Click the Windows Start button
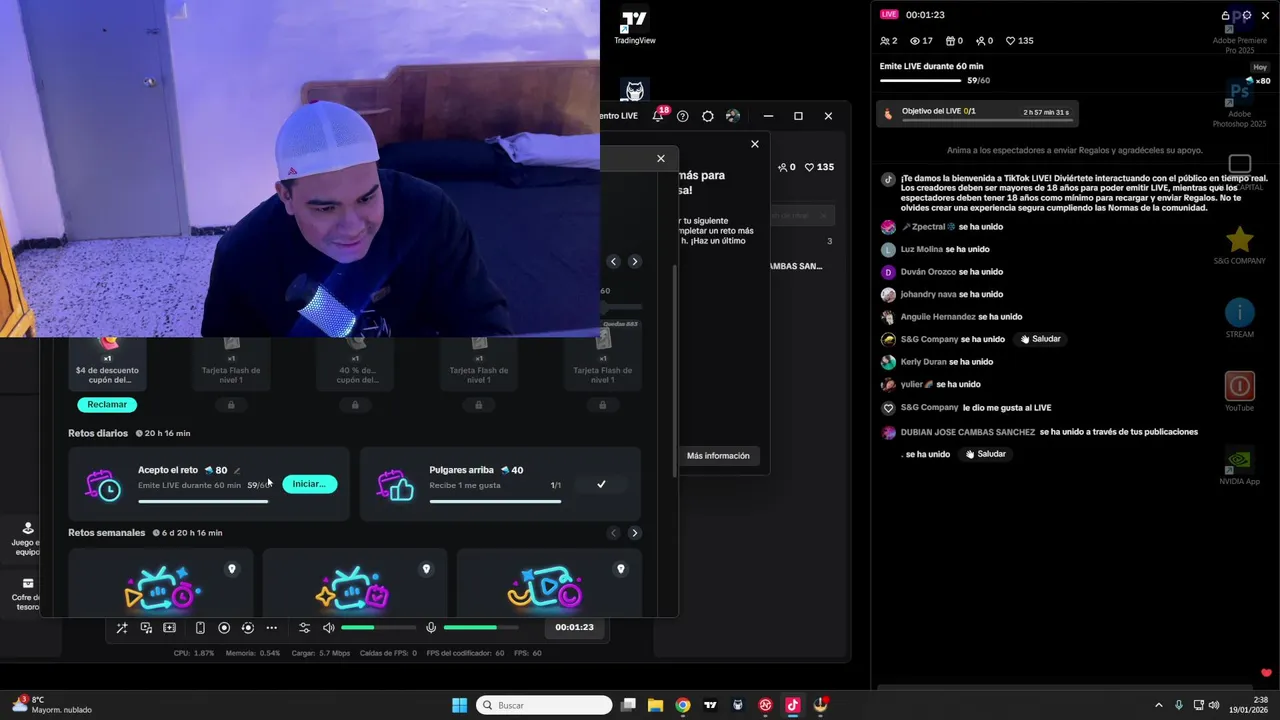Viewport: 1280px width, 720px height. 459,705
